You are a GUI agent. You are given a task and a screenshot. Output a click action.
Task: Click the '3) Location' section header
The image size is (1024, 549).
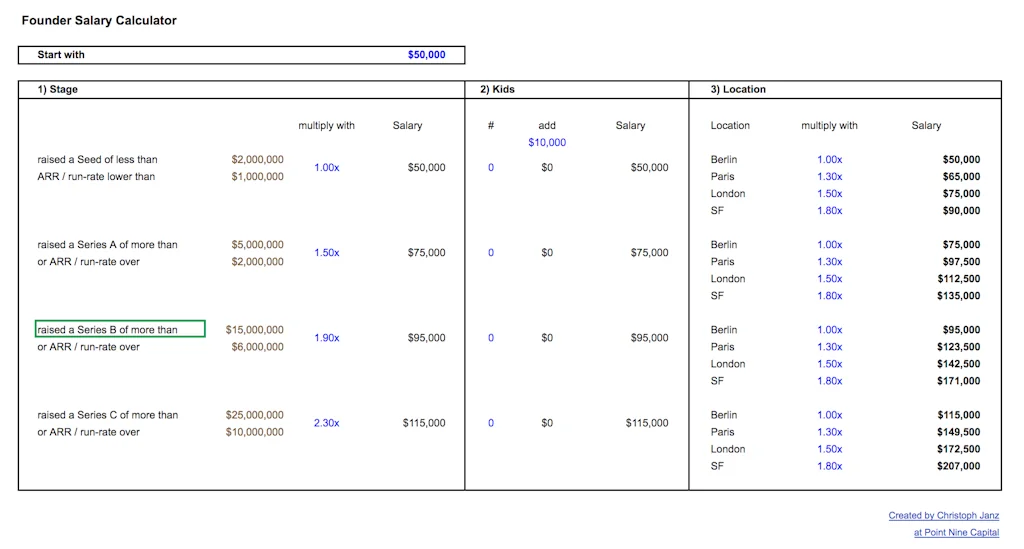(738, 90)
